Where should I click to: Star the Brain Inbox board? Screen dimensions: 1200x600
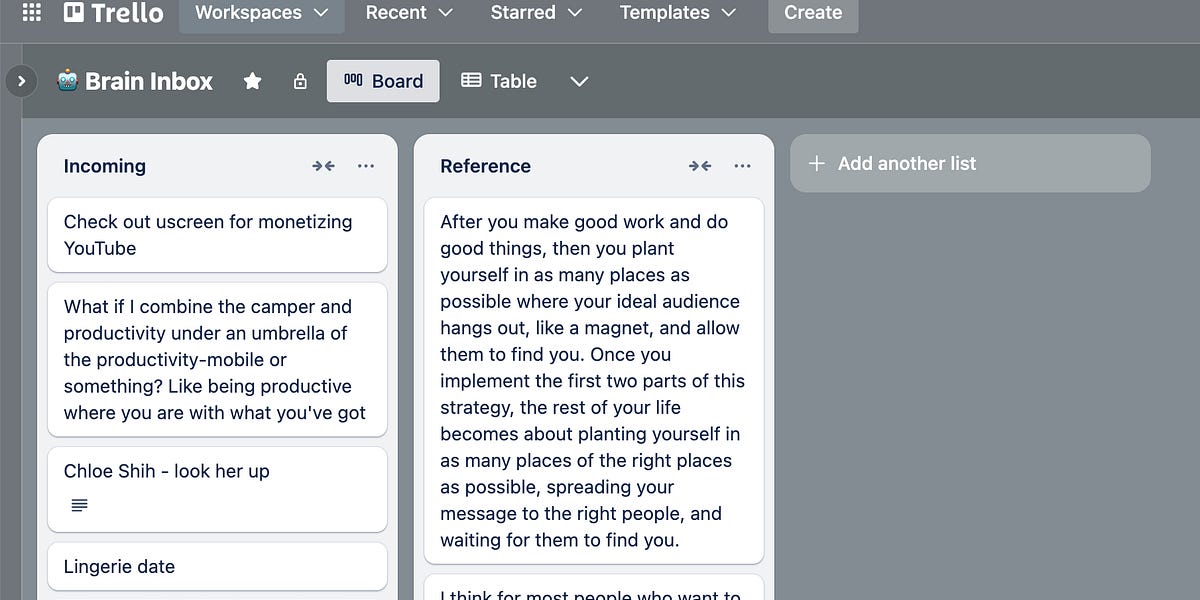coord(252,81)
